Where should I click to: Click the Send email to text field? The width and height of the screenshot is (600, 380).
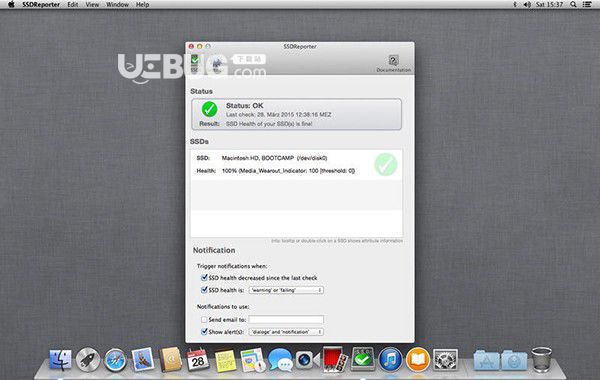pos(286,319)
